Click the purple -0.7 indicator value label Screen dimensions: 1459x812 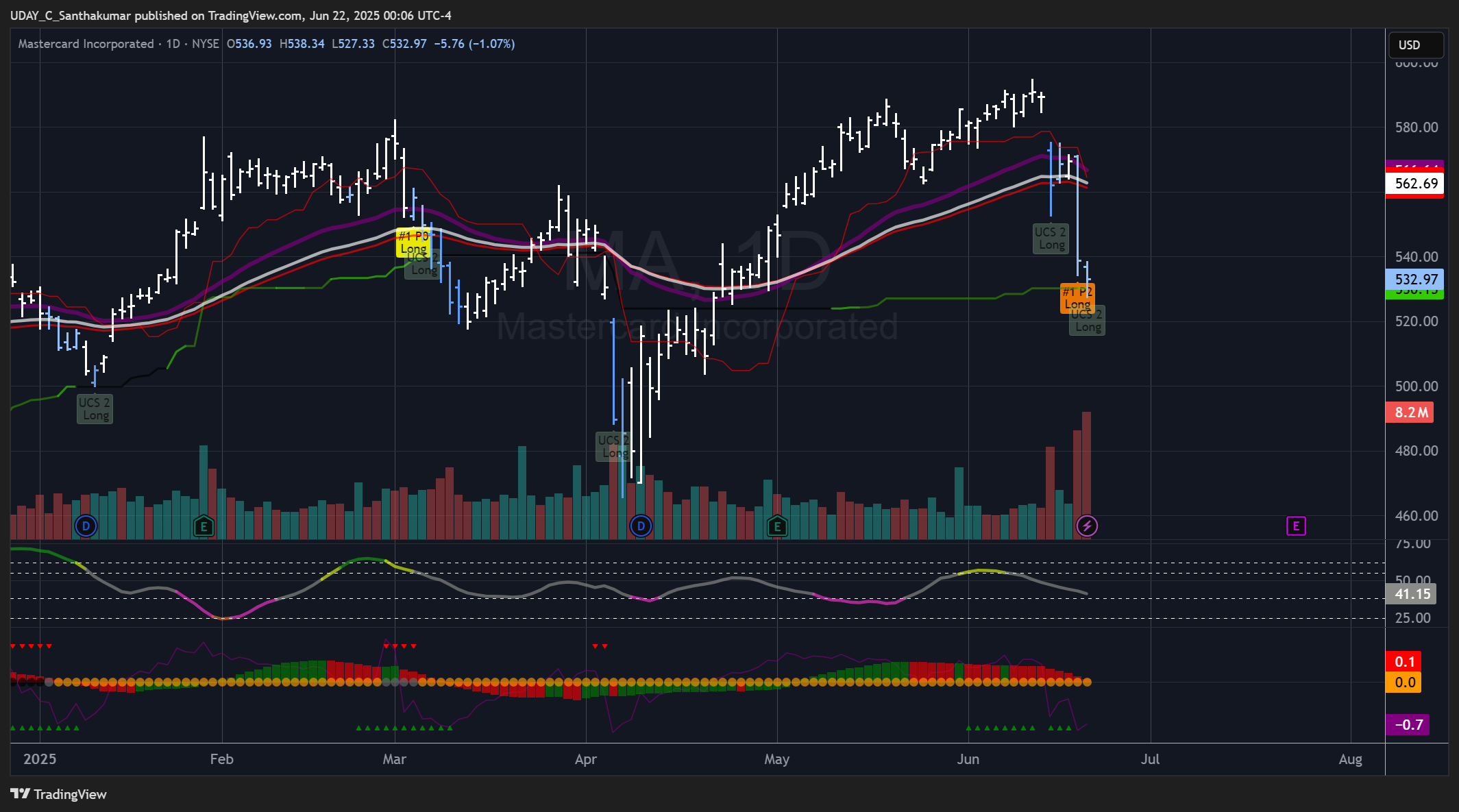[1408, 725]
